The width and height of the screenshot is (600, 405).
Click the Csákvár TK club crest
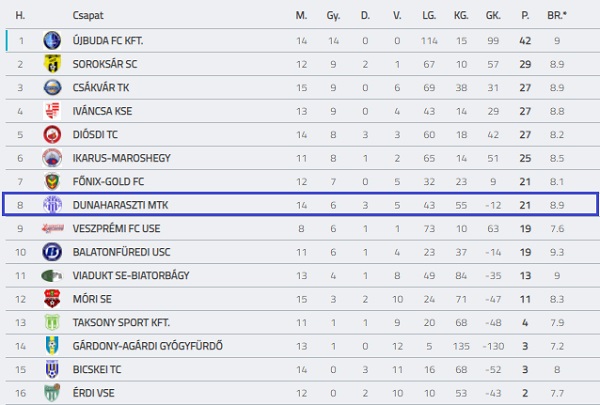click(52, 87)
